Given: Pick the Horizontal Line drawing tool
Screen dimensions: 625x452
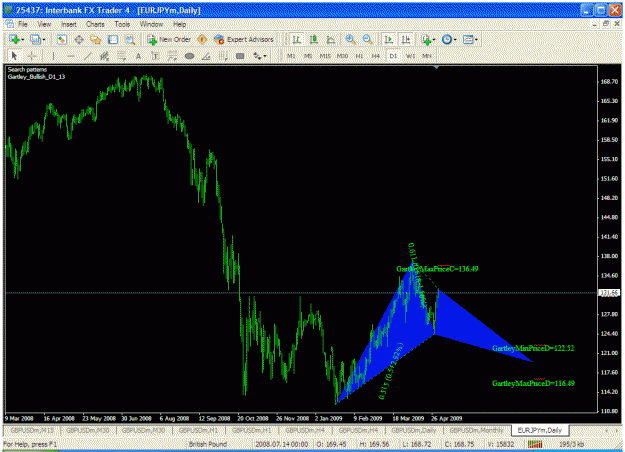Looking at the screenshot, I should (71, 56).
